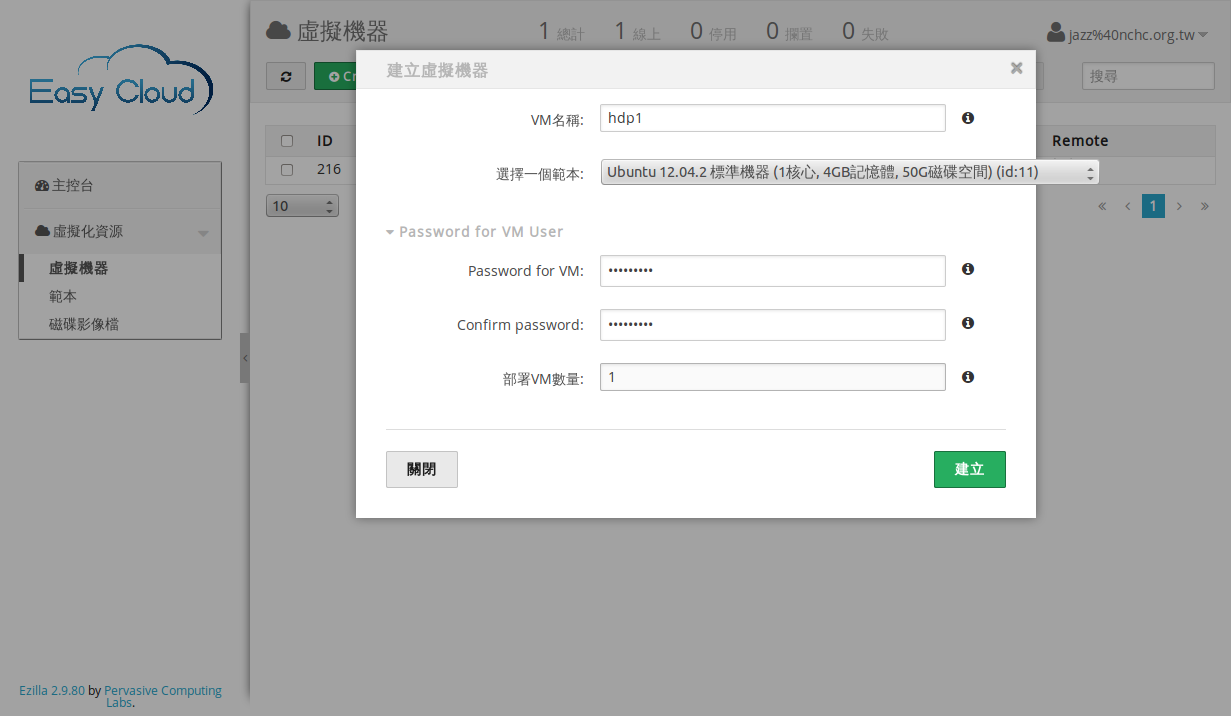Collapse the Password for VM User section
Image resolution: width=1231 pixels, height=716 pixels.
[x=475, y=232]
